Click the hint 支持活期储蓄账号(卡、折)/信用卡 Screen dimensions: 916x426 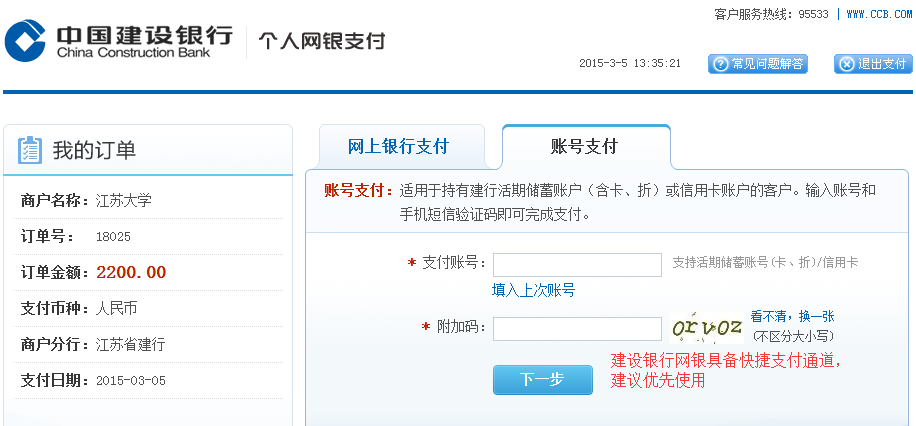(765, 262)
